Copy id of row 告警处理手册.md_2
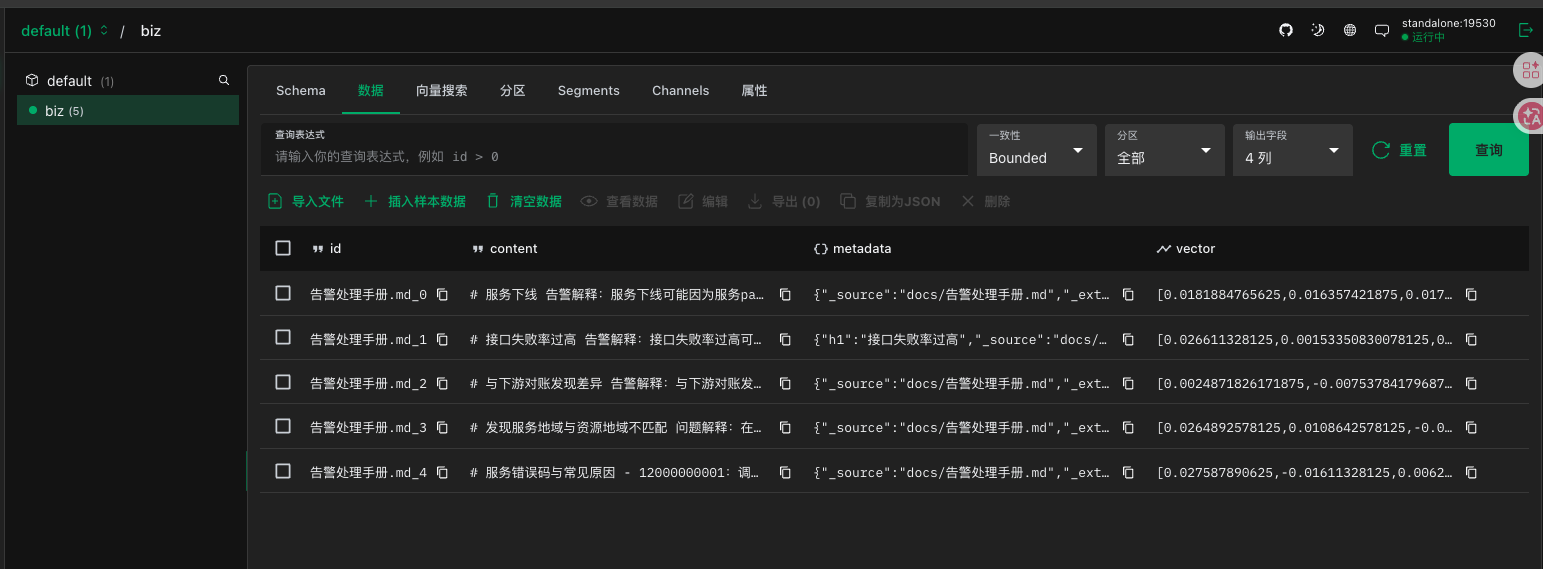 click(442, 383)
